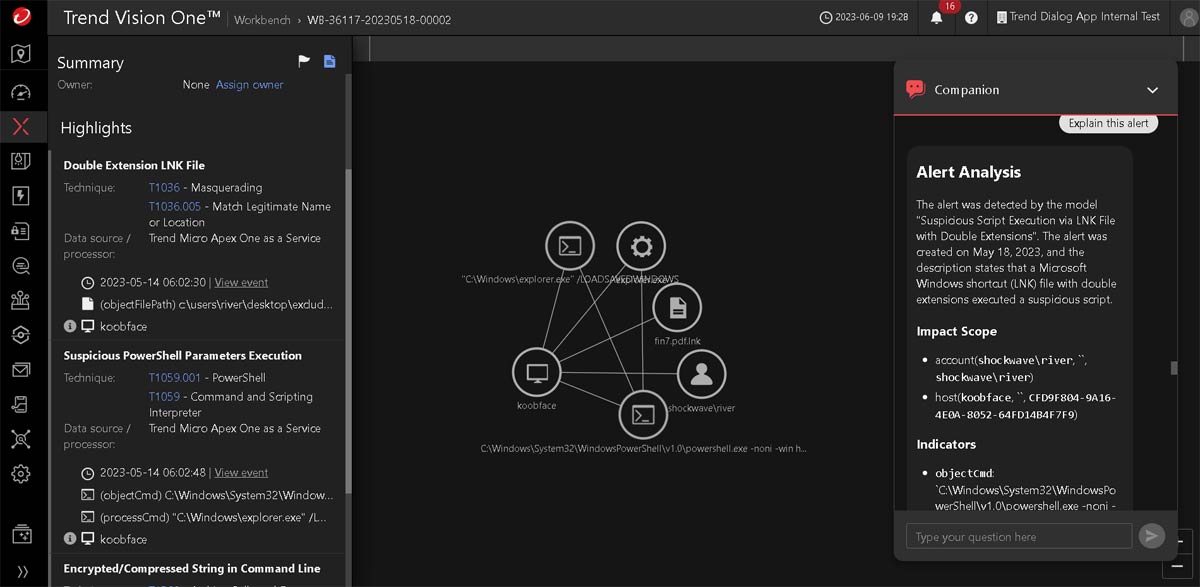Screen dimensions: 1200x587
Task: Collapse the Companion panel chevron
Action: 1152,90
